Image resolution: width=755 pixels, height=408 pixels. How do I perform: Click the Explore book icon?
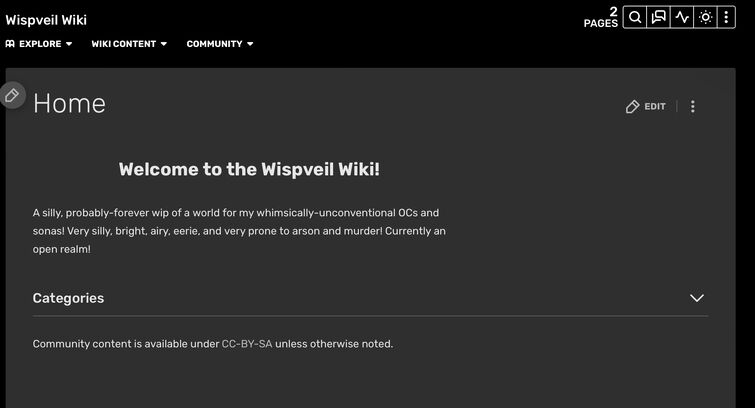point(10,44)
